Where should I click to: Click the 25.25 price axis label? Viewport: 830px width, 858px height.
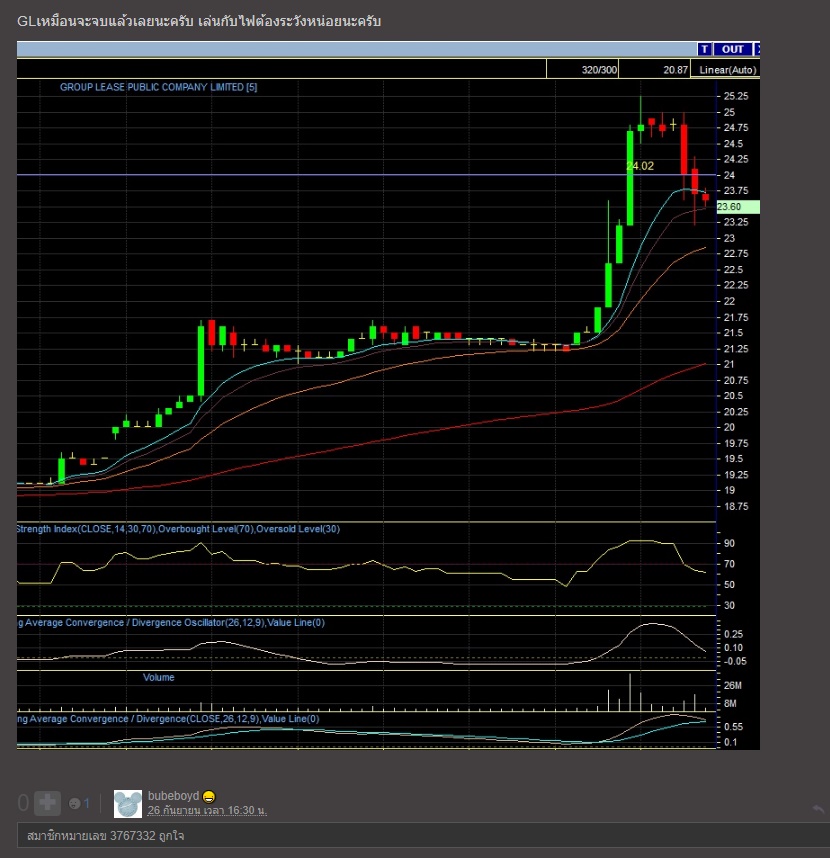(x=736, y=96)
